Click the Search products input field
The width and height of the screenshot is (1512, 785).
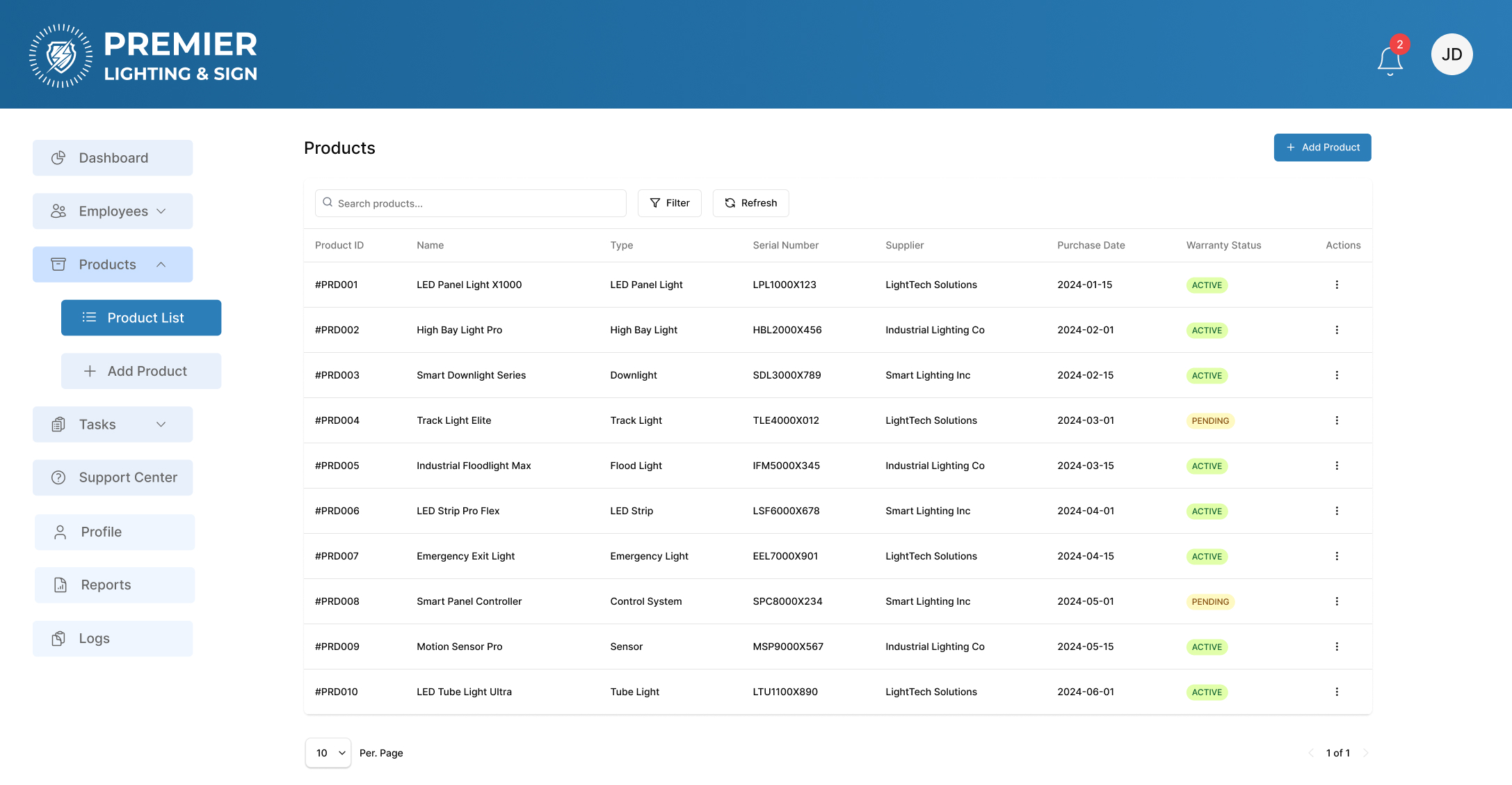point(471,203)
